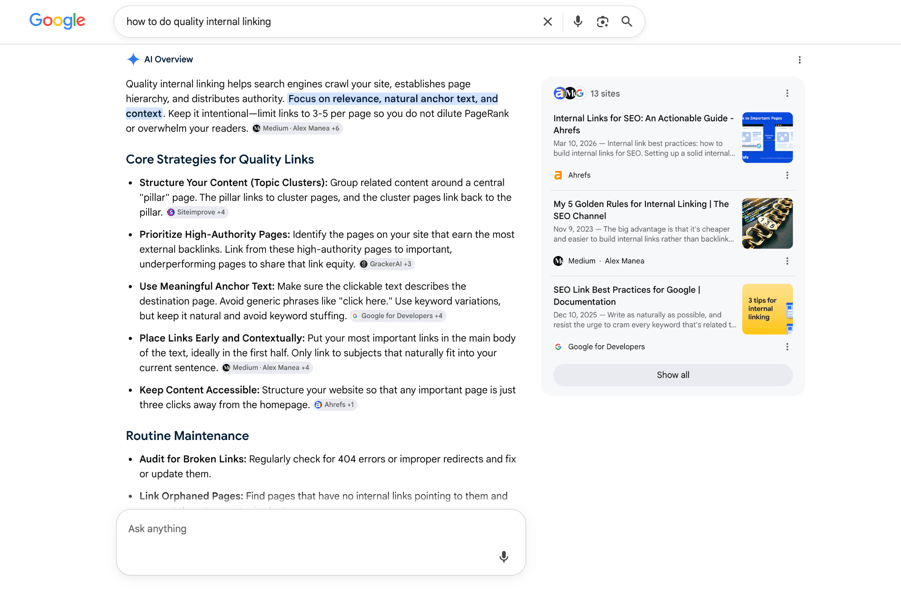
Task: Click the Nov 9, 2023 snippet text
Action: [x=644, y=234]
